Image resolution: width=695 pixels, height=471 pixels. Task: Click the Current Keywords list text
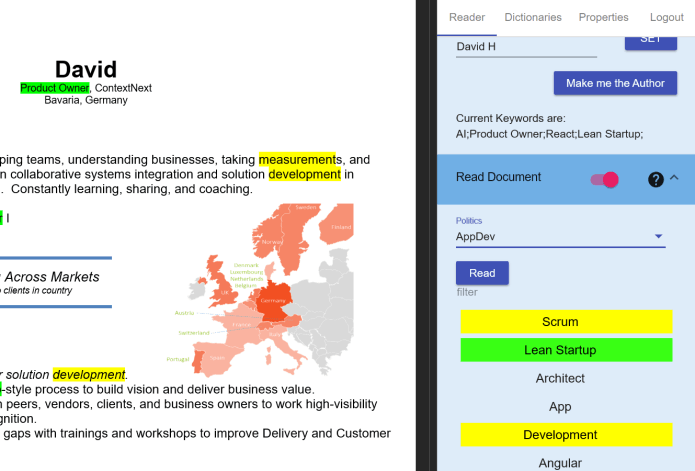(549, 134)
